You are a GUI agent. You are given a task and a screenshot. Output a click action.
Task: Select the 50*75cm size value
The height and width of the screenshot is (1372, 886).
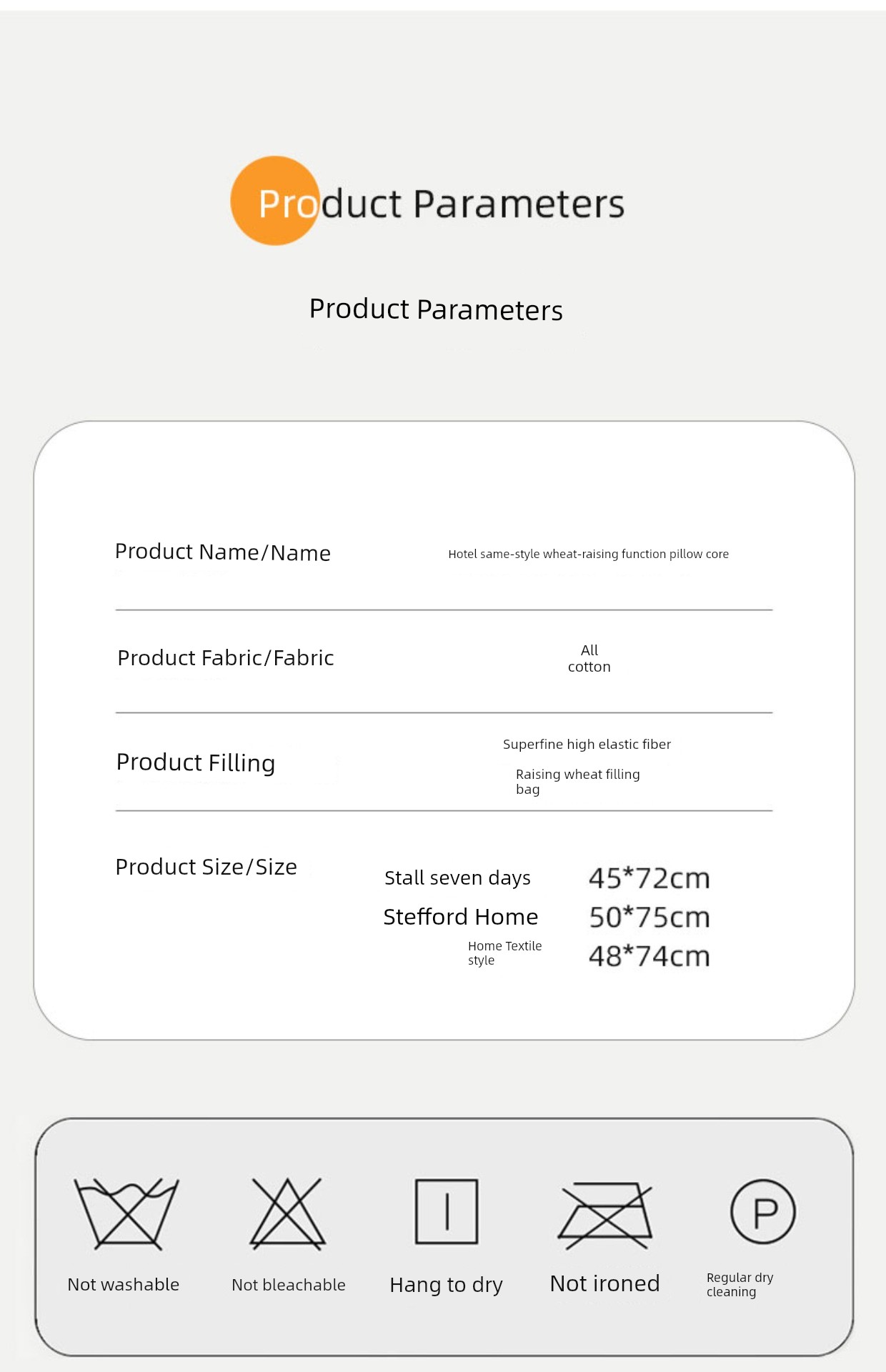(649, 918)
